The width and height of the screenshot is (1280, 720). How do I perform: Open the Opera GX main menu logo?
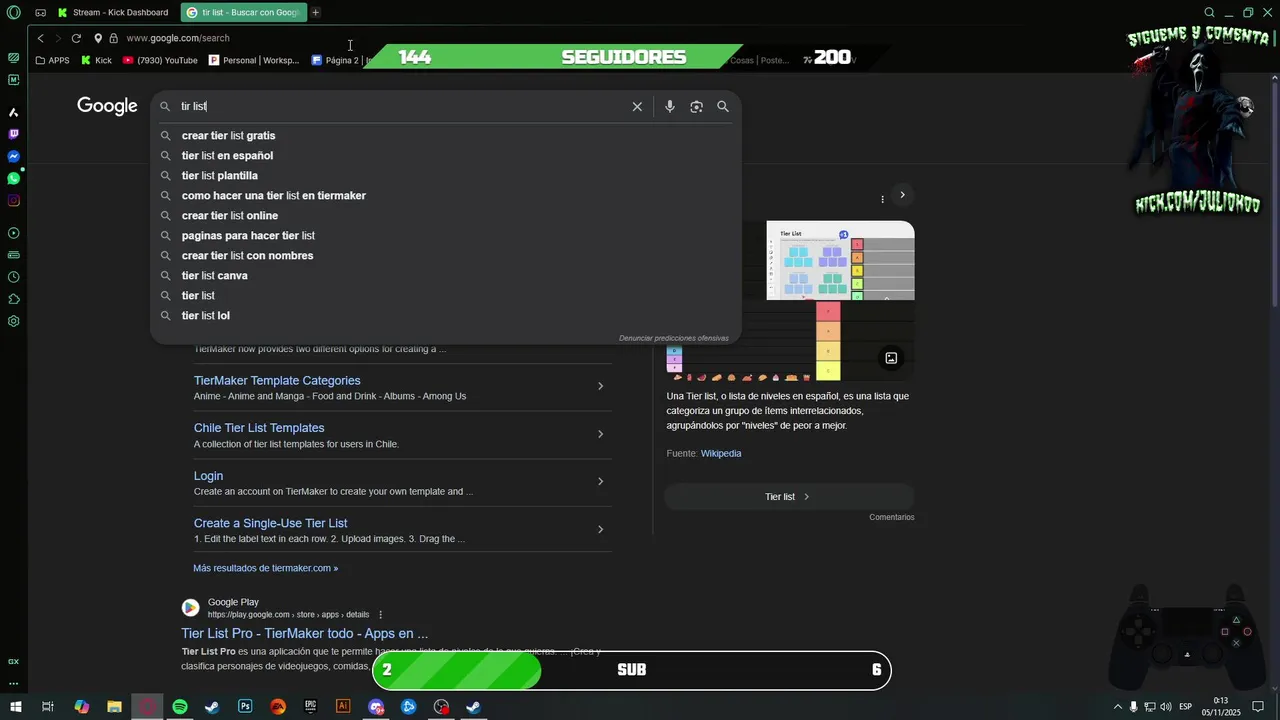click(13, 13)
